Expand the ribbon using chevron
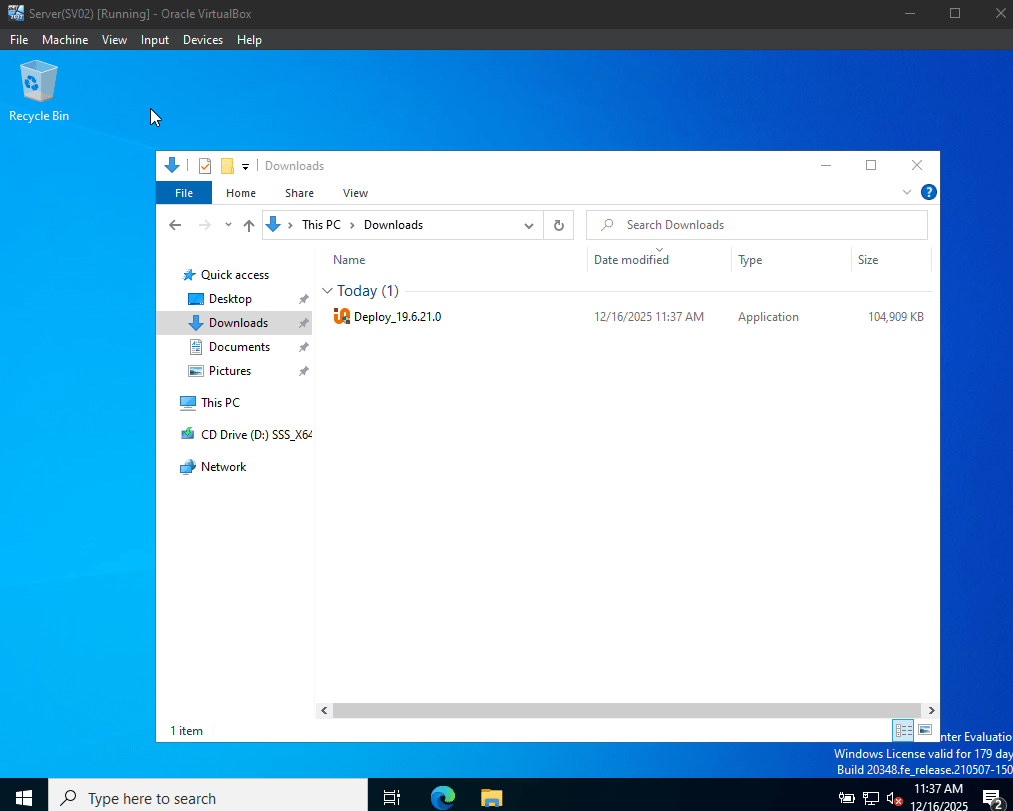1013x811 pixels. (x=906, y=192)
